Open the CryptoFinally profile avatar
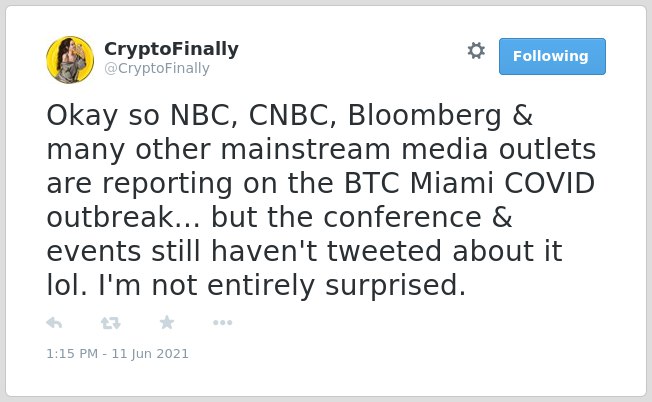The width and height of the screenshot is (652, 402). pos(70,60)
